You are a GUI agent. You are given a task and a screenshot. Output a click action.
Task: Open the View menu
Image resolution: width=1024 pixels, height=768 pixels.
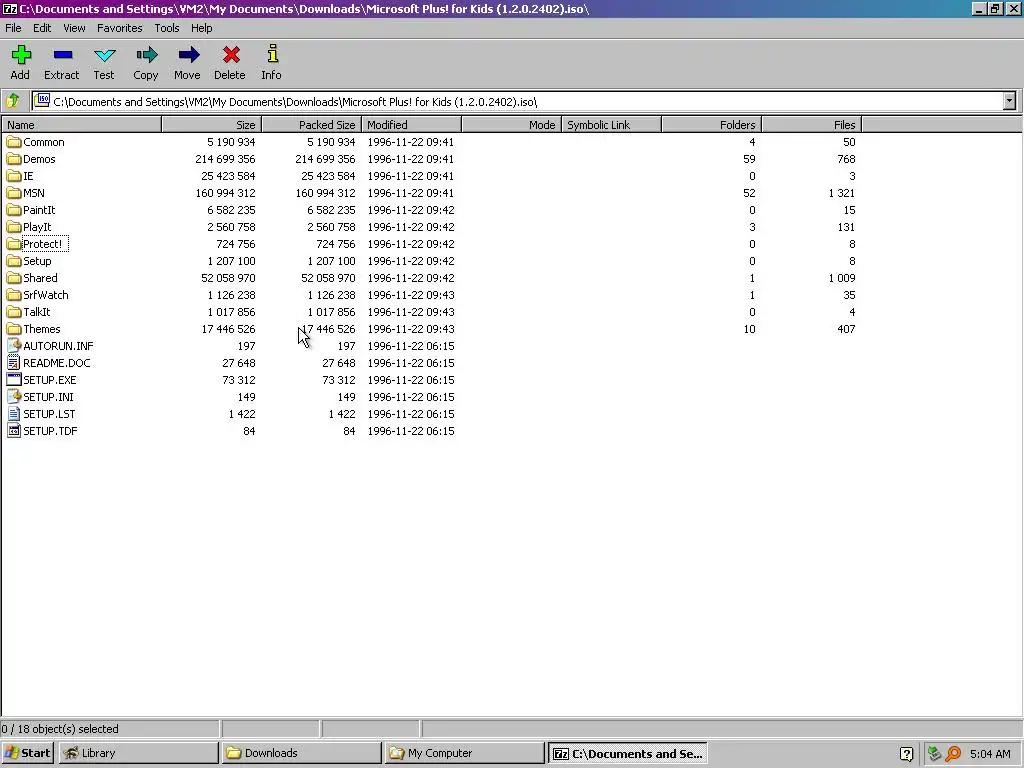74,28
